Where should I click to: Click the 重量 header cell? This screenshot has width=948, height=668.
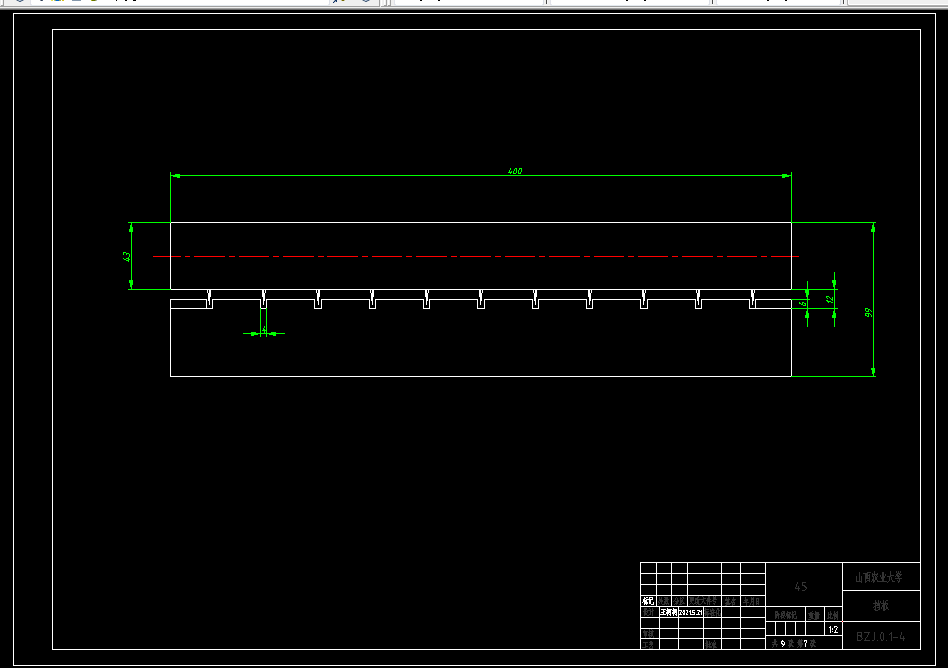click(x=815, y=614)
